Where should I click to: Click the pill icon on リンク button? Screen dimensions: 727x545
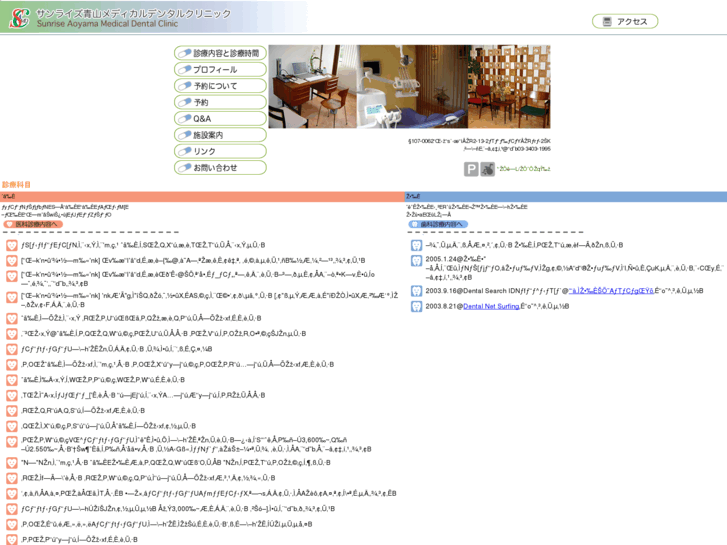coord(185,151)
